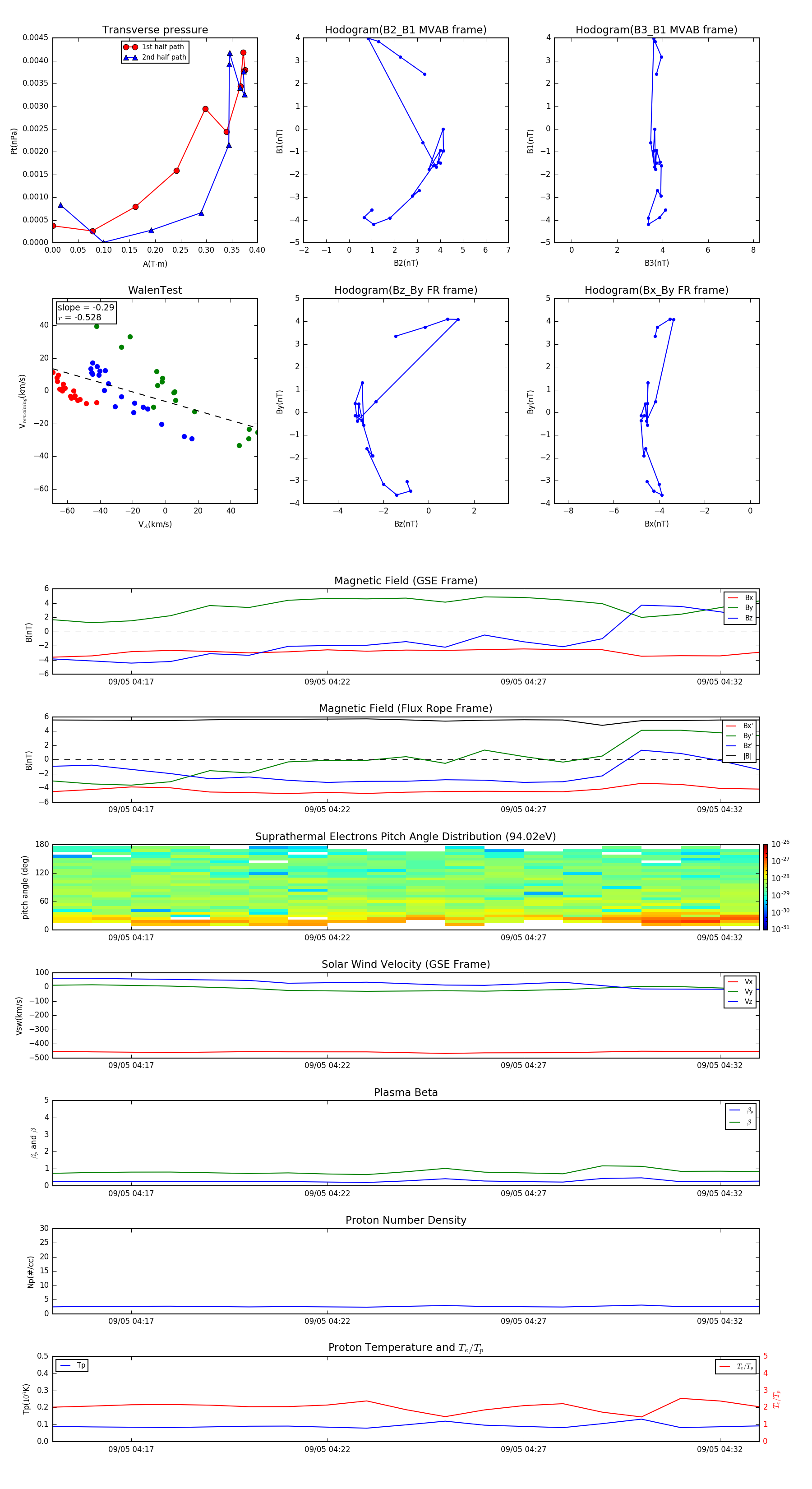Select the 'Vx' legend entry
Screen dimensions: 812x1489
(741, 981)
